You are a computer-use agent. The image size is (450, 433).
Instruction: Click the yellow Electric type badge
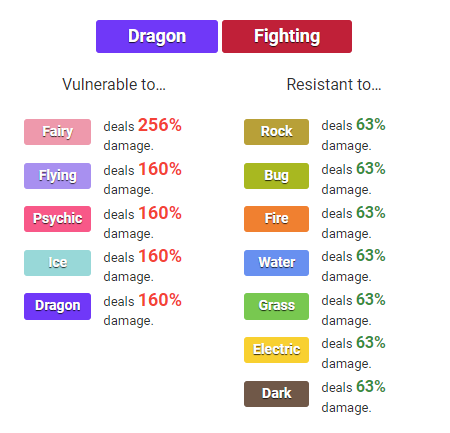pyautogui.click(x=276, y=350)
